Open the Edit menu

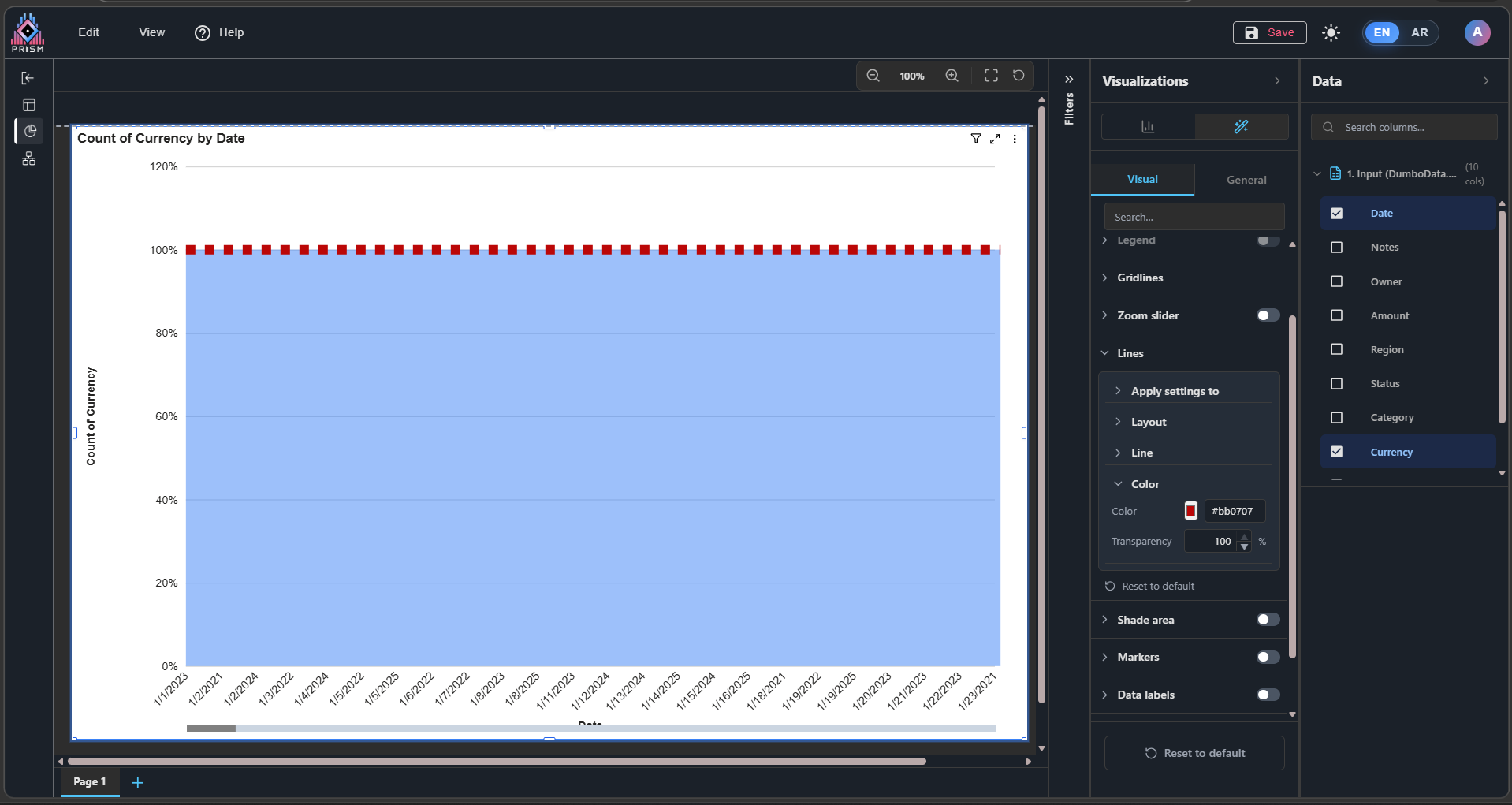(x=88, y=32)
